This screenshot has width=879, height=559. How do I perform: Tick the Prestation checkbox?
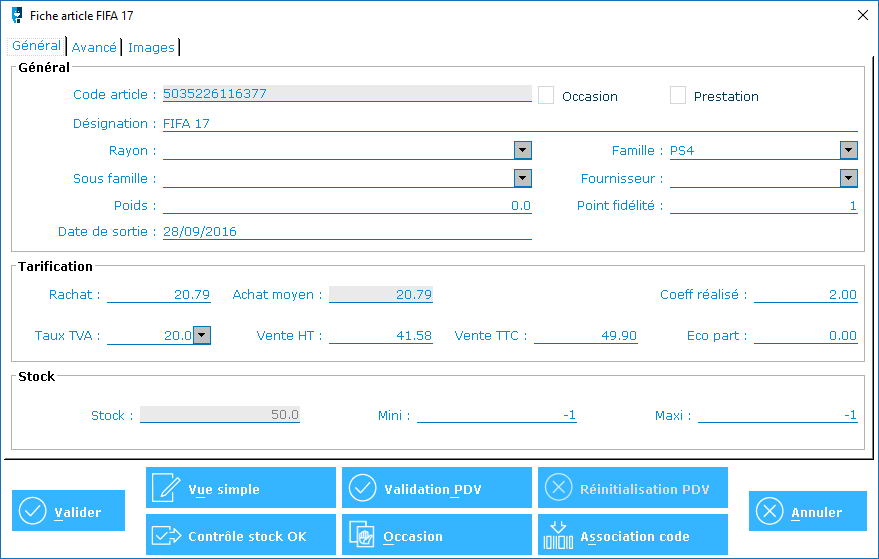coord(678,95)
